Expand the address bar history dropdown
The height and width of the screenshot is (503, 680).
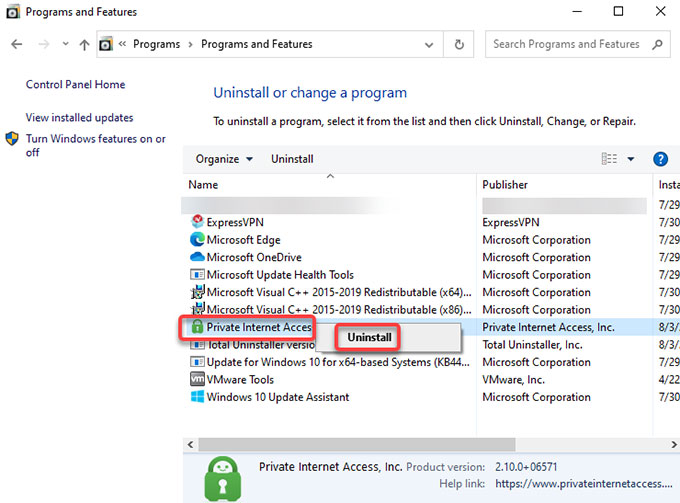[428, 45]
